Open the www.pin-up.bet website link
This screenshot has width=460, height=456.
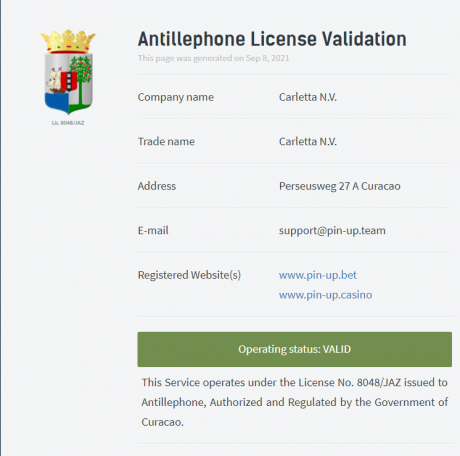[x=318, y=275]
